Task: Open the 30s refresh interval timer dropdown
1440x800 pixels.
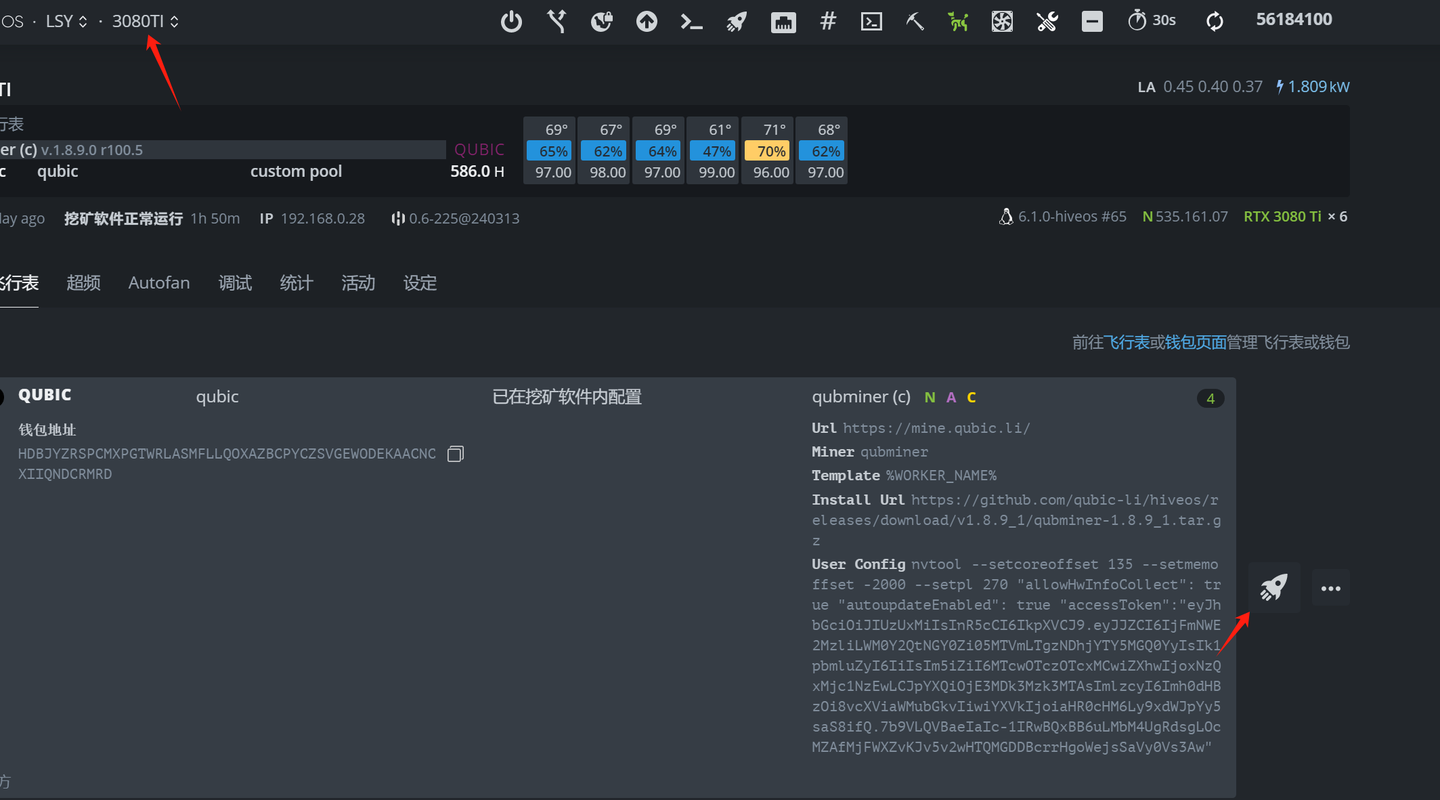Action: [x=1152, y=20]
